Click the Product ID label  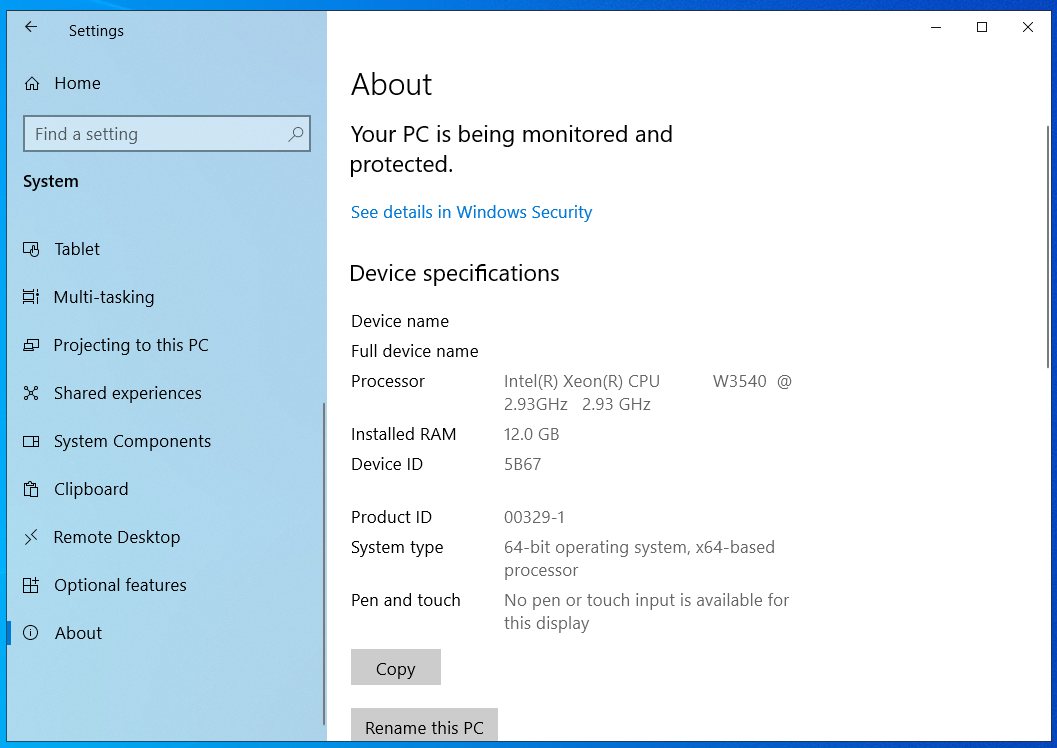pyautogui.click(x=391, y=518)
